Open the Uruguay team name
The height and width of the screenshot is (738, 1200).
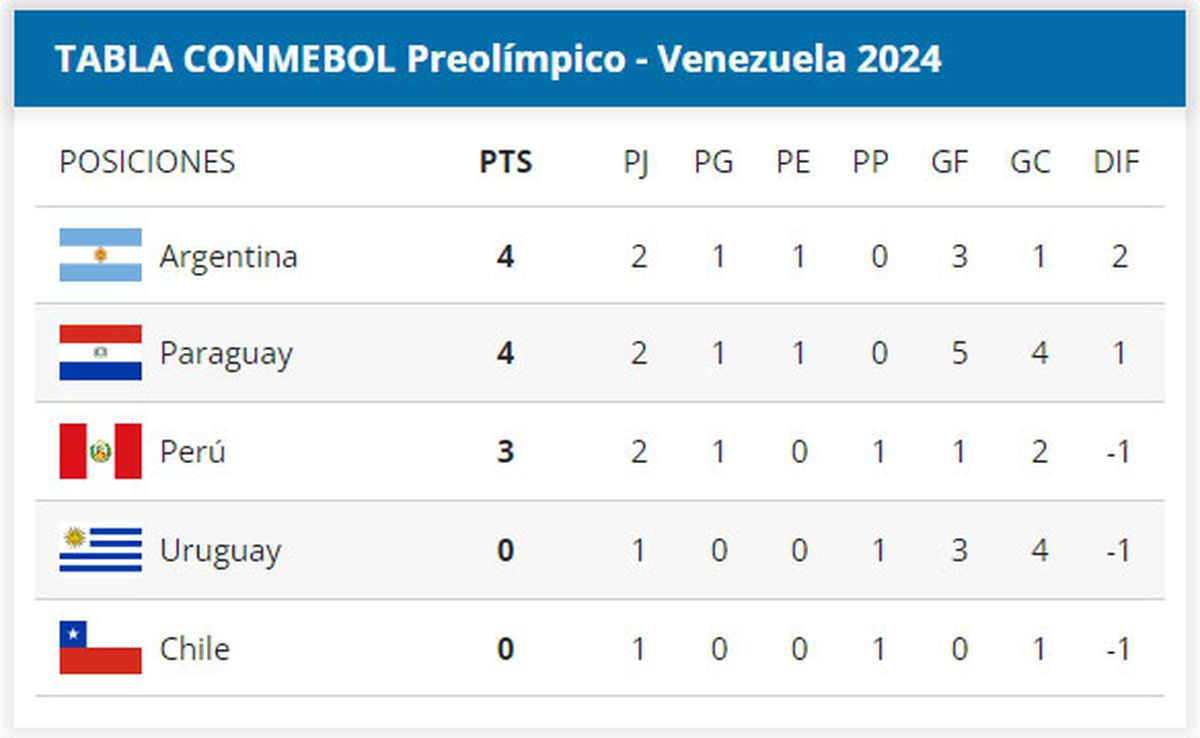click(220, 551)
